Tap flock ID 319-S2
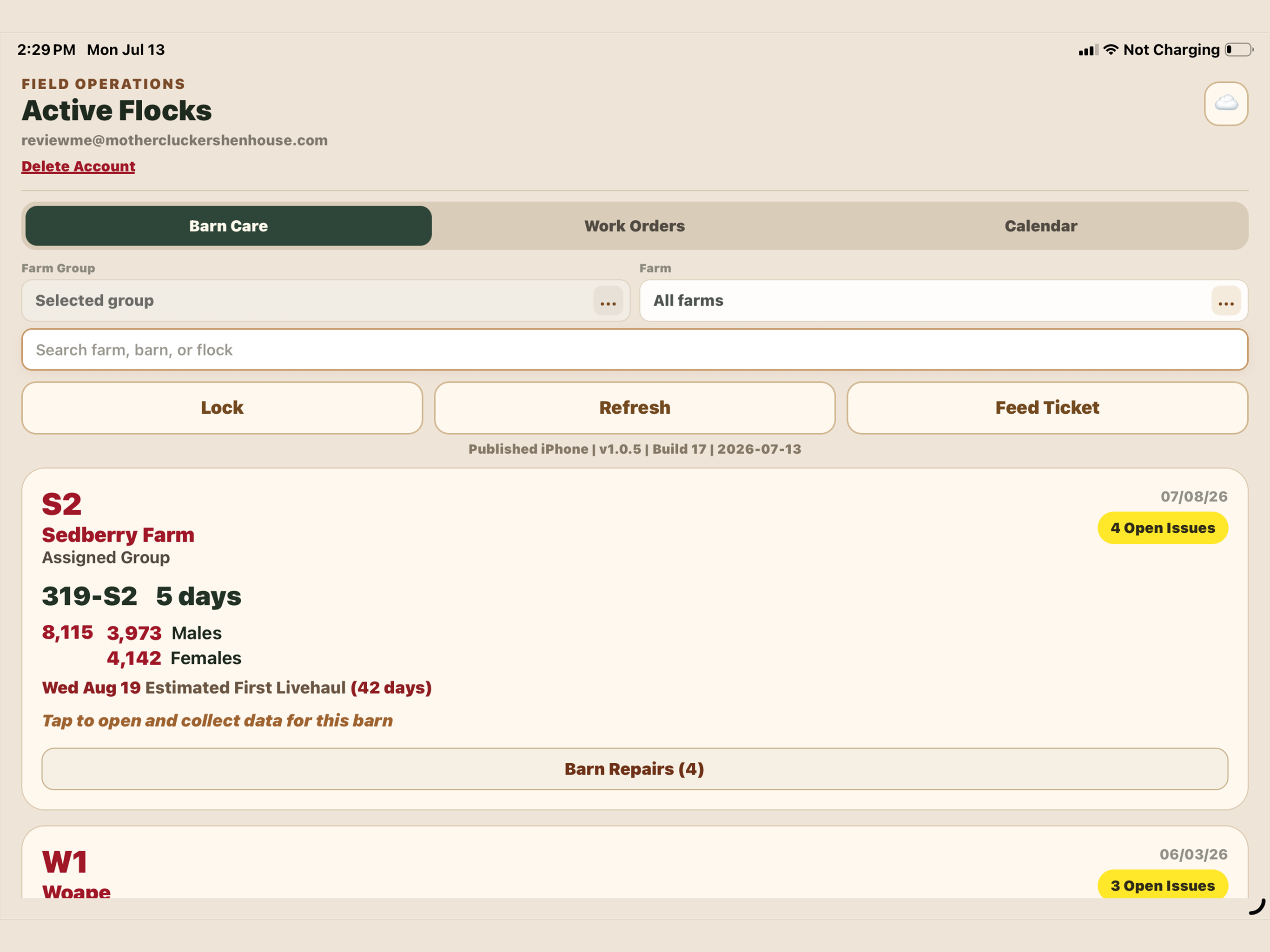This screenshot has height=952, width=1270. (x=90, y=596)
